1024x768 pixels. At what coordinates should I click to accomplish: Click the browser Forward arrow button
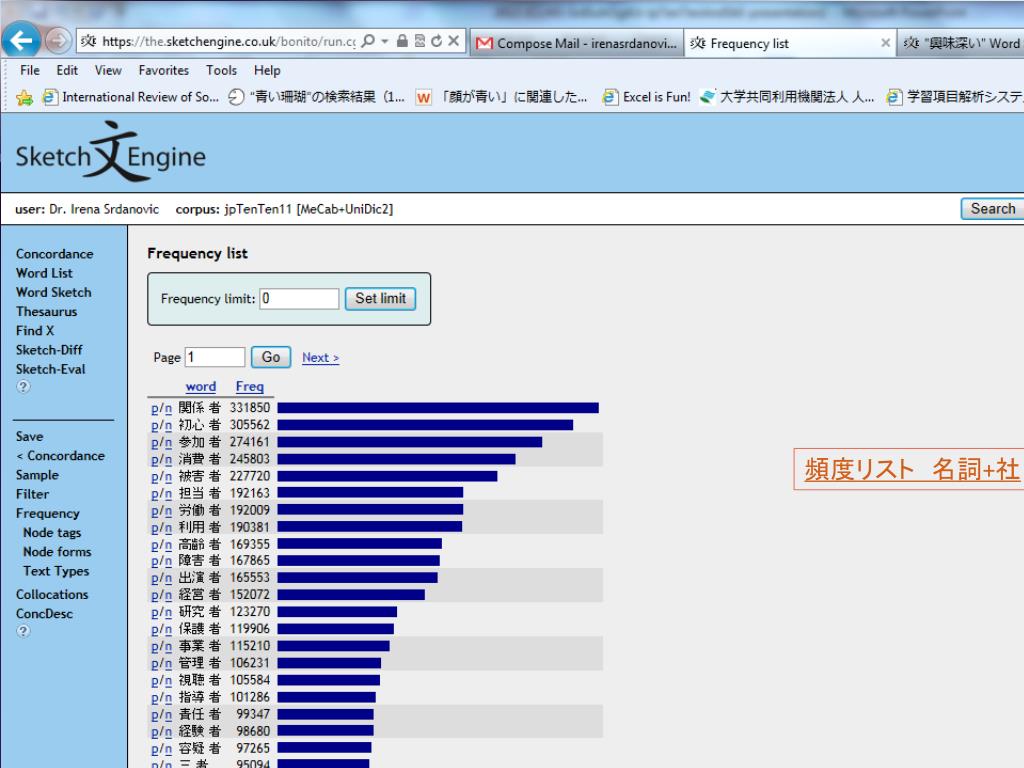pyautogui.click(x=58, y=41)
